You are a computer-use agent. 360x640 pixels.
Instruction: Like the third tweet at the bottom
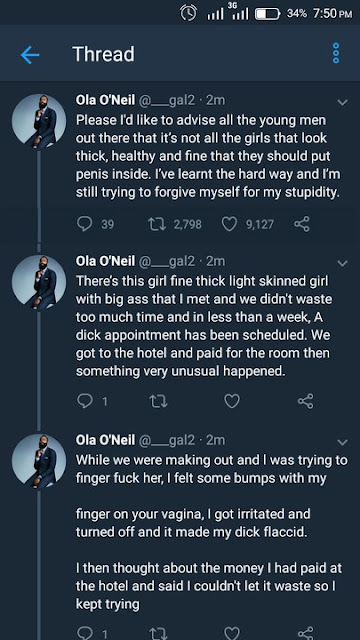232,634
